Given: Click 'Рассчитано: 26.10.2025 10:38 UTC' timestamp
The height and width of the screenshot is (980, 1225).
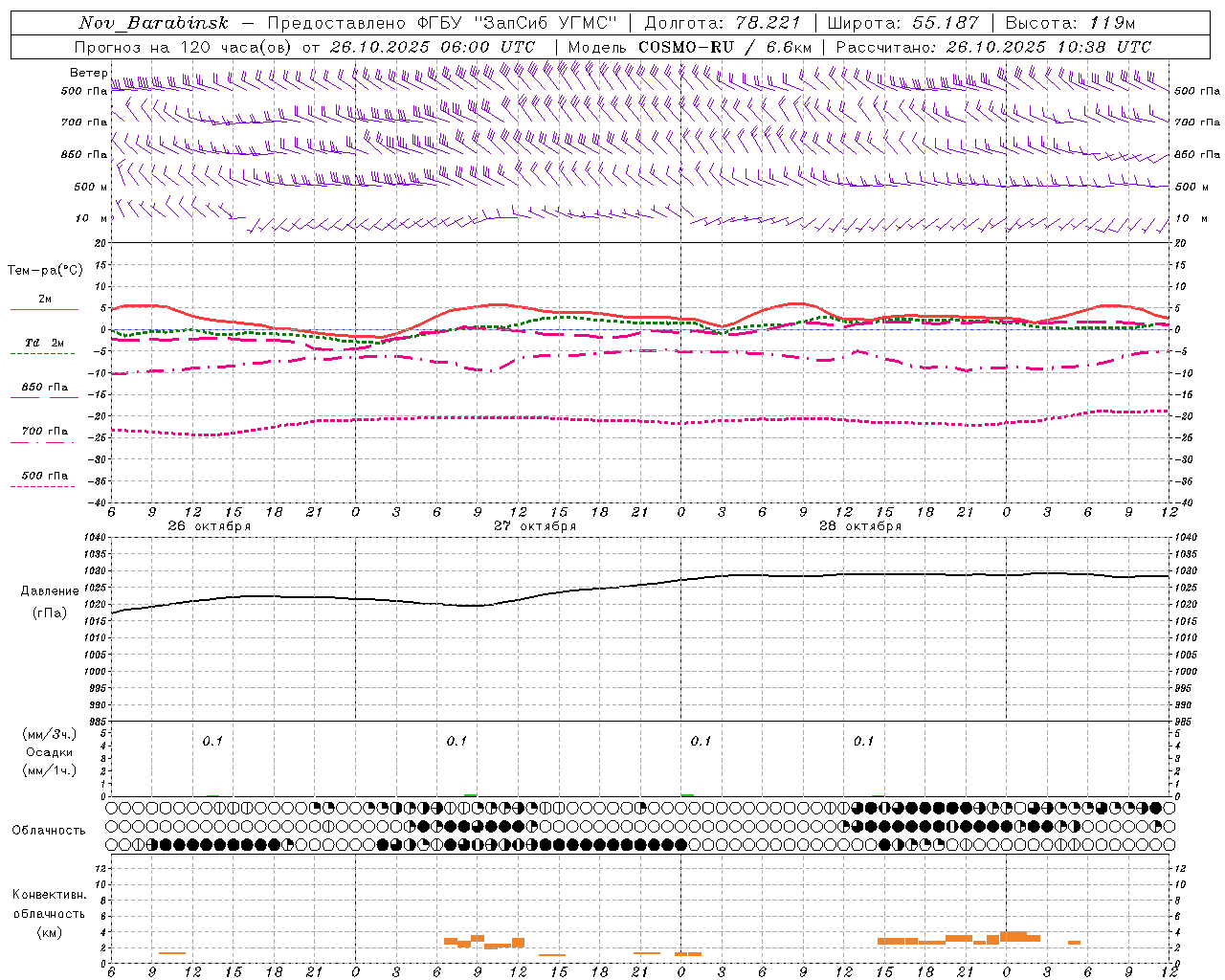Looking at the screenshot, I should pyautogui.click(x=993, y=47).
